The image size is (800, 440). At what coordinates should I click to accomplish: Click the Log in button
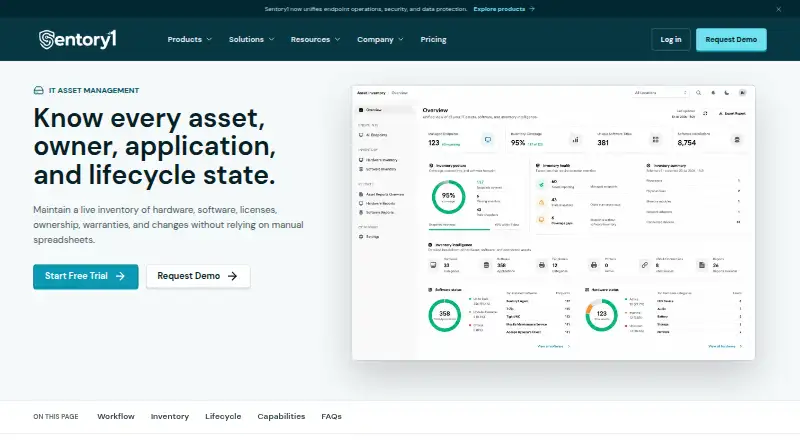tap(671, 39)
